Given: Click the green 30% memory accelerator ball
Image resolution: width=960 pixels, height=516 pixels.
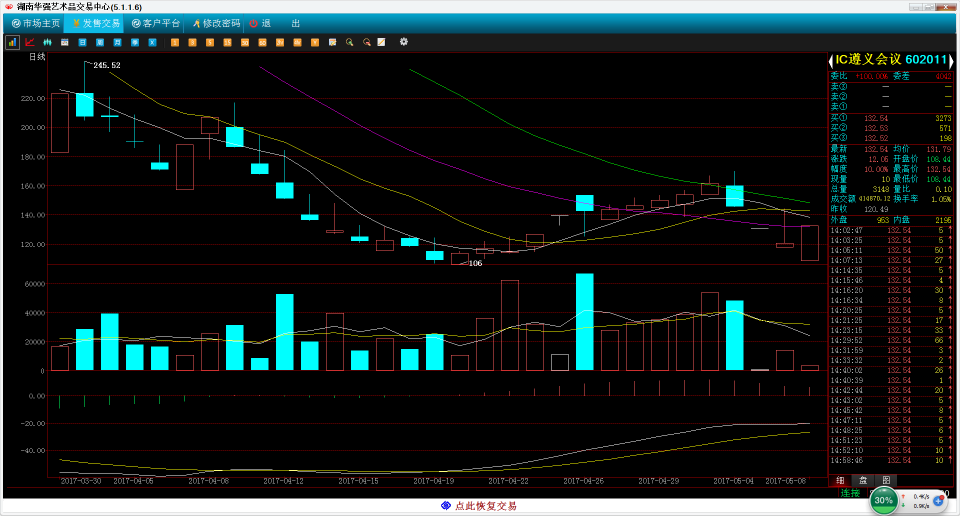Looking at the screenshot, I should (x=883, y=501).
